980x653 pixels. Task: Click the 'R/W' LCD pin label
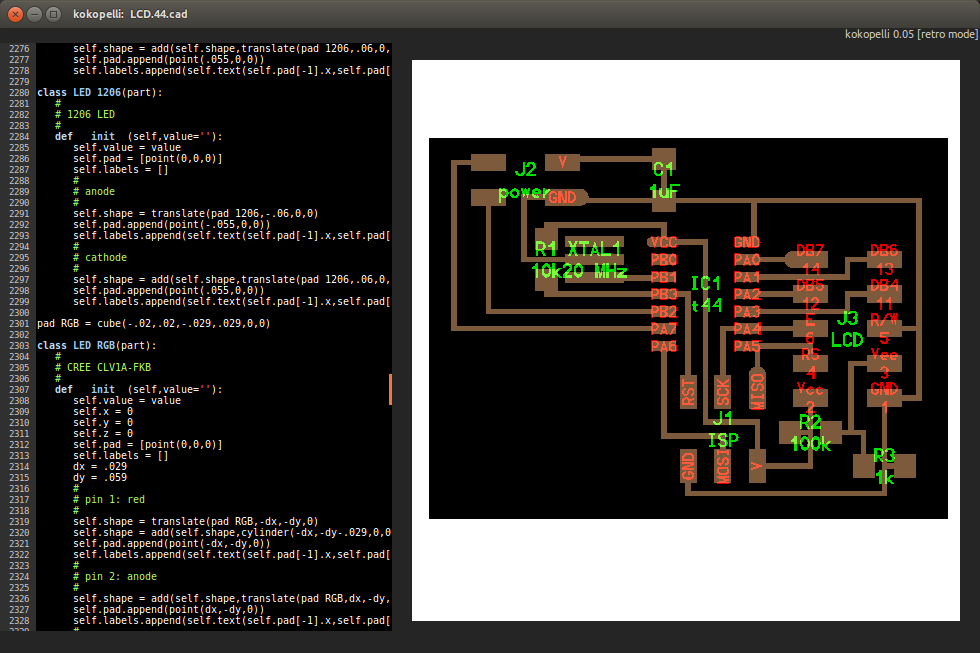(884, 320)
